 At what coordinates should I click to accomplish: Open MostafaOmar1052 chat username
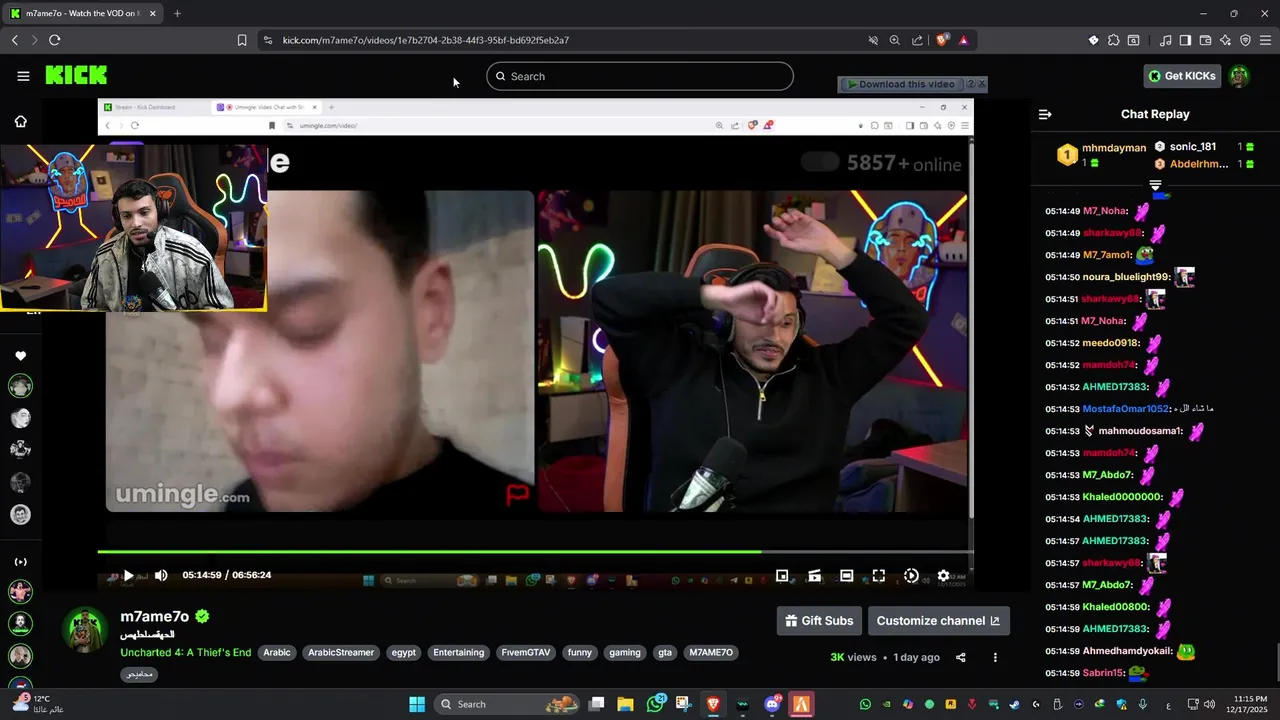point(1125,409)
